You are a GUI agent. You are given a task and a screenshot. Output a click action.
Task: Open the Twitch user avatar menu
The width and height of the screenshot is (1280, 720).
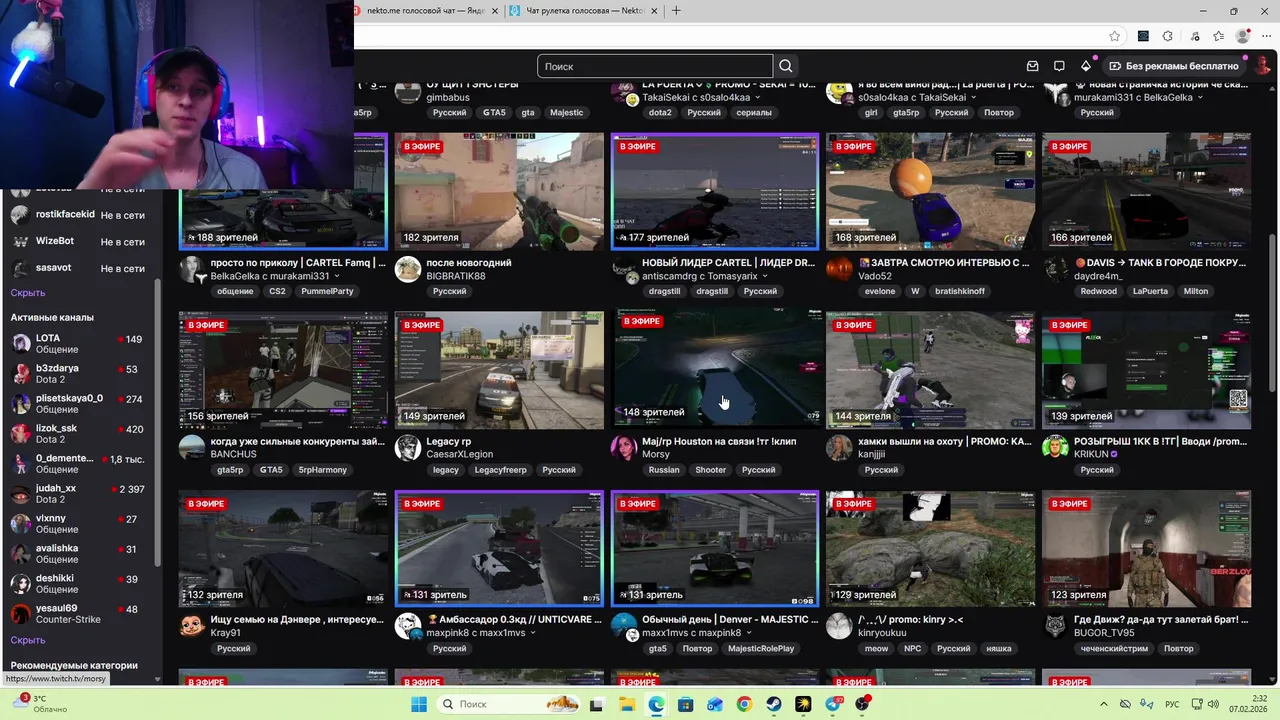point(1260,66)
